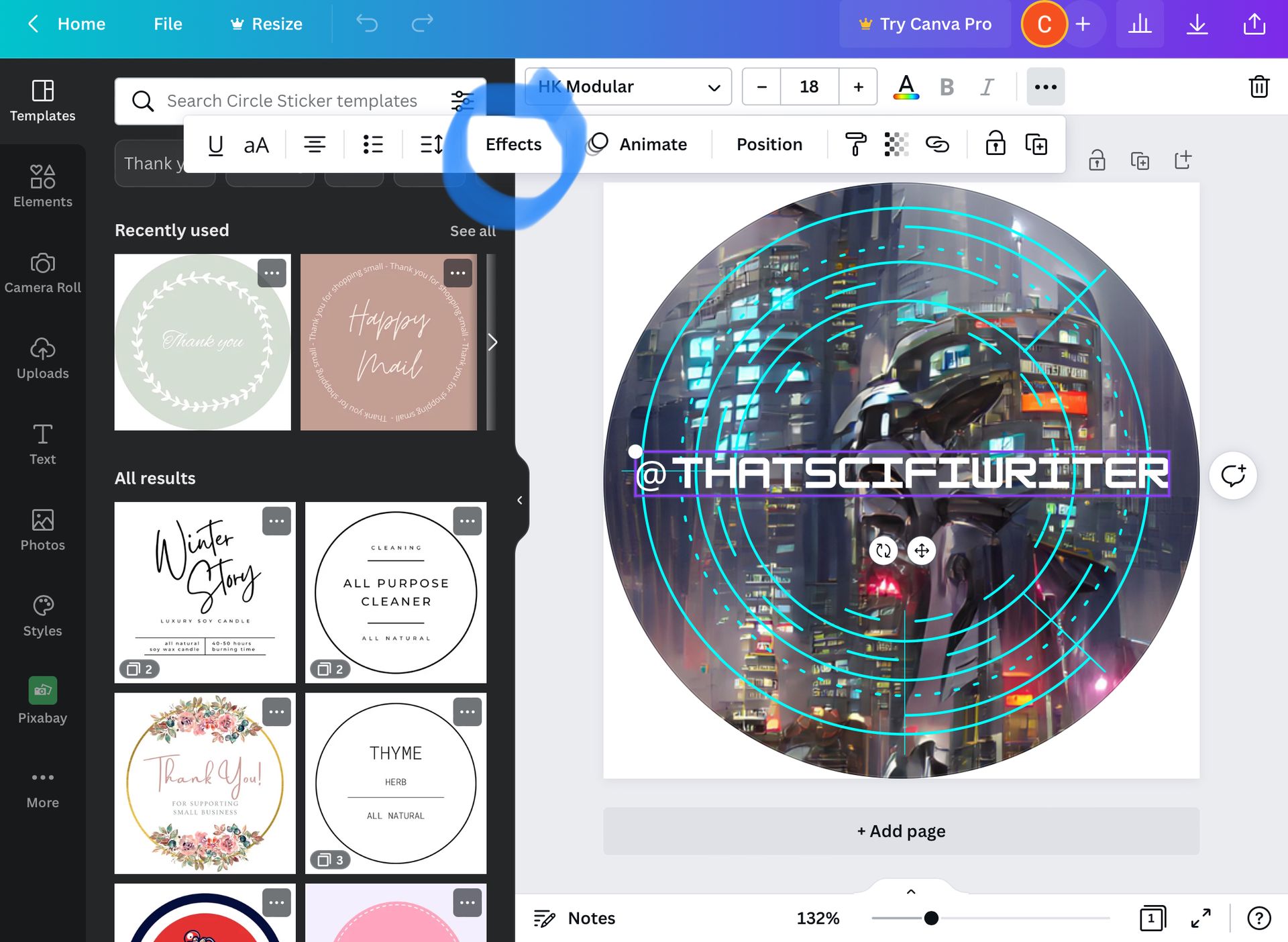Lock the element from the toolbar
The image size is (1288, 942).
(996, 145)
